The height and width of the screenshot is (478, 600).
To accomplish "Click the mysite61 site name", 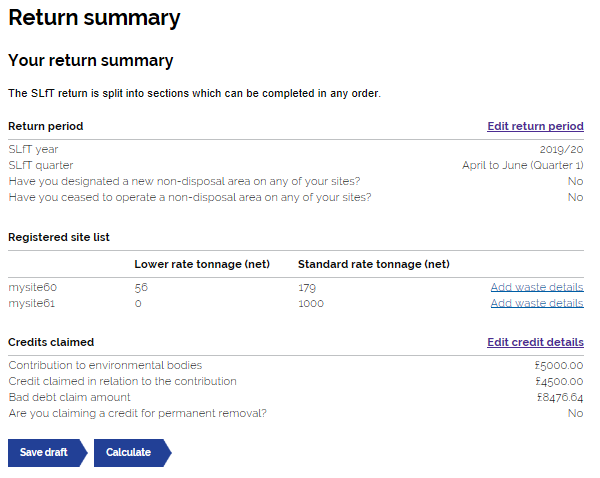I will click(31, 303).
